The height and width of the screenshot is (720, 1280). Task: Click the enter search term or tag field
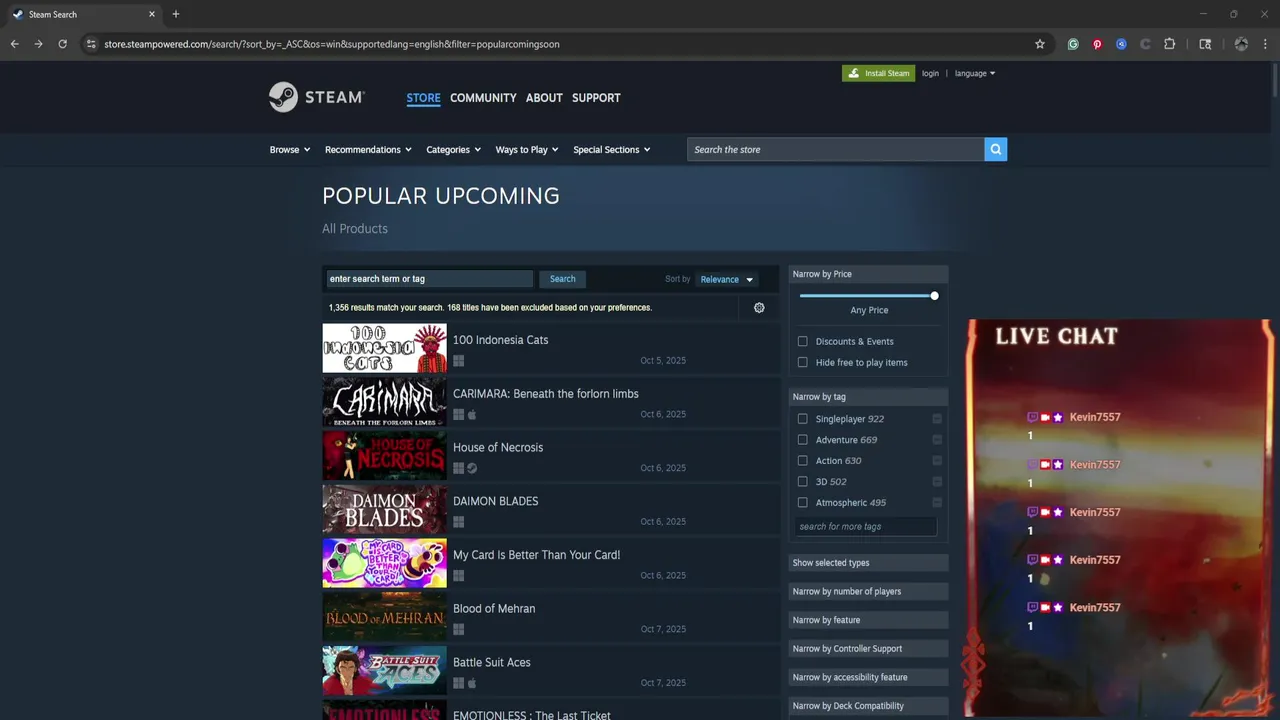430,279
